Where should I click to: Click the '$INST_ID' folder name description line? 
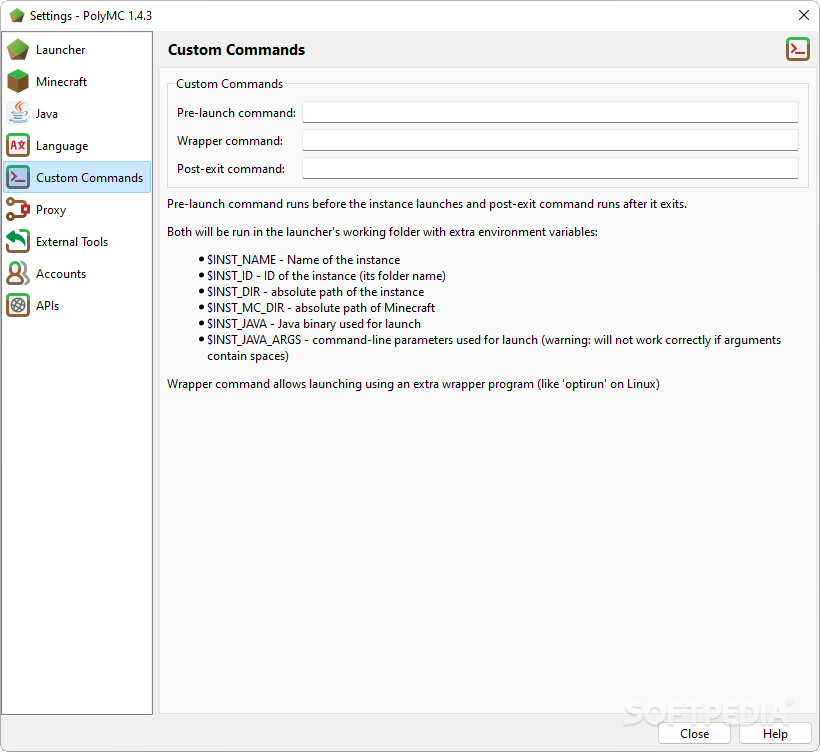pyautogui.click(x=326, y=276)
